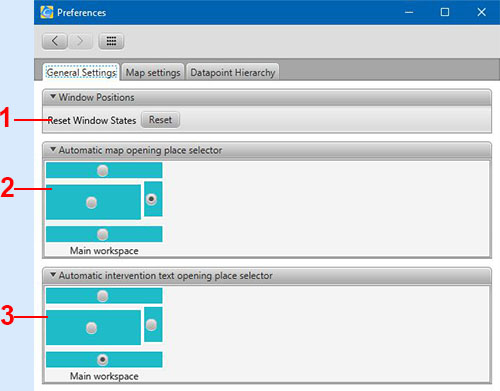Maximize the Preferences window
The height and width of the screenshot is (391, 500).
(445, 12)
